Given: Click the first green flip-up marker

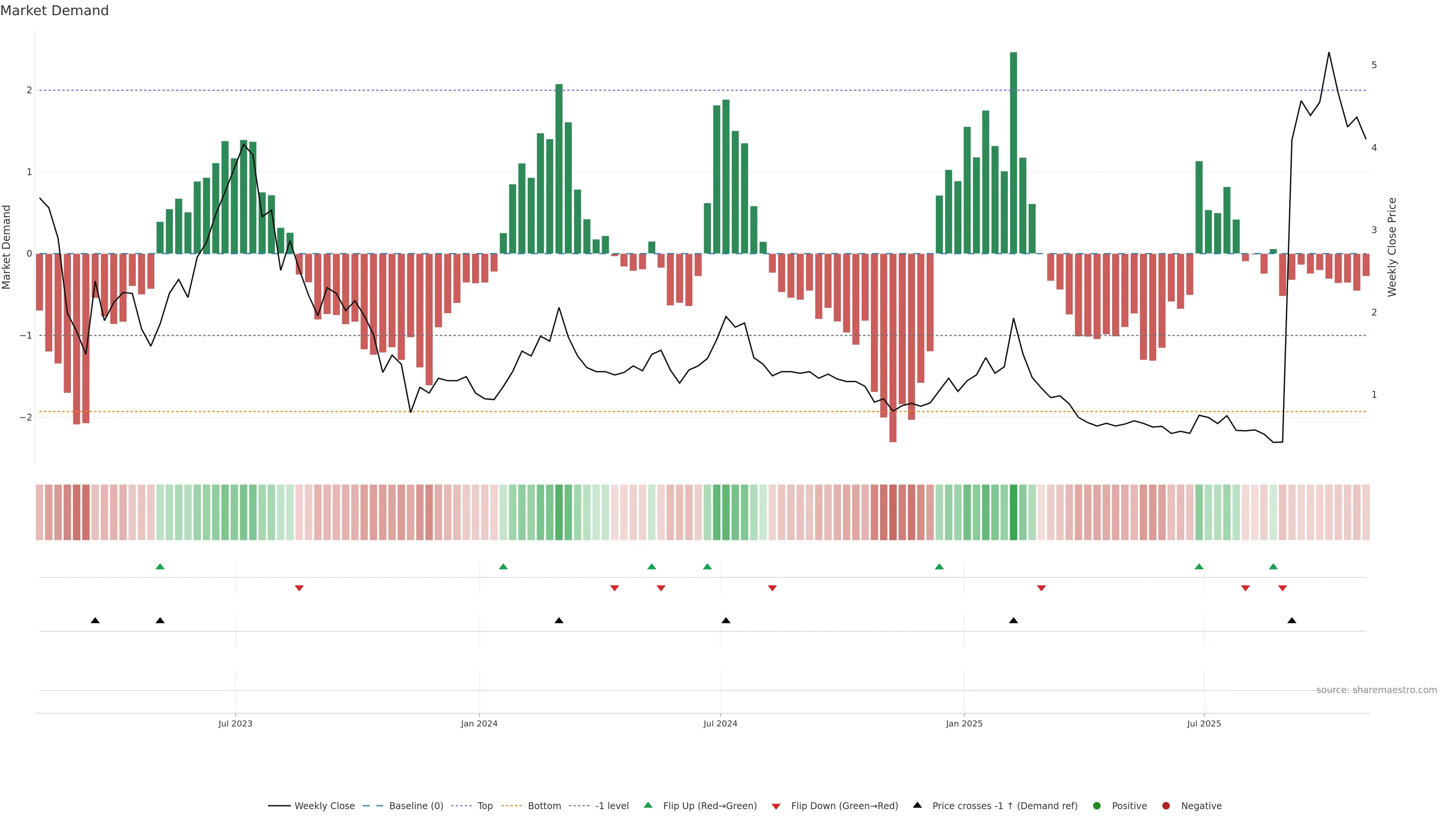Looking at the screenshot, I should coord(160,566).
